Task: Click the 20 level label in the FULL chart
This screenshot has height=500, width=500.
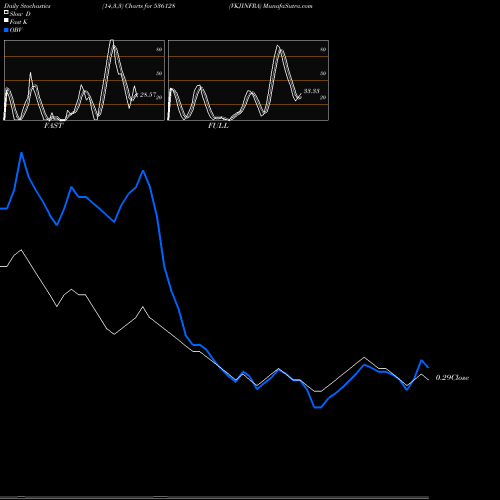Action: (323, 97)
